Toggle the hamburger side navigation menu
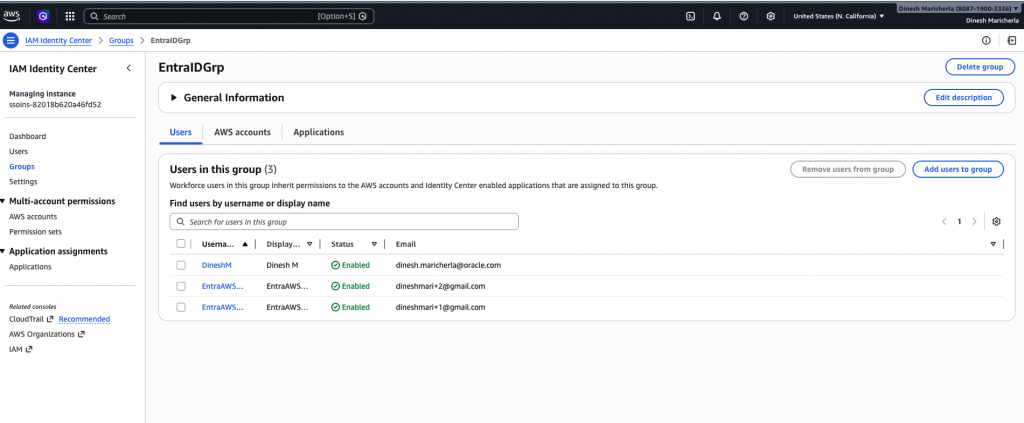 11,41
